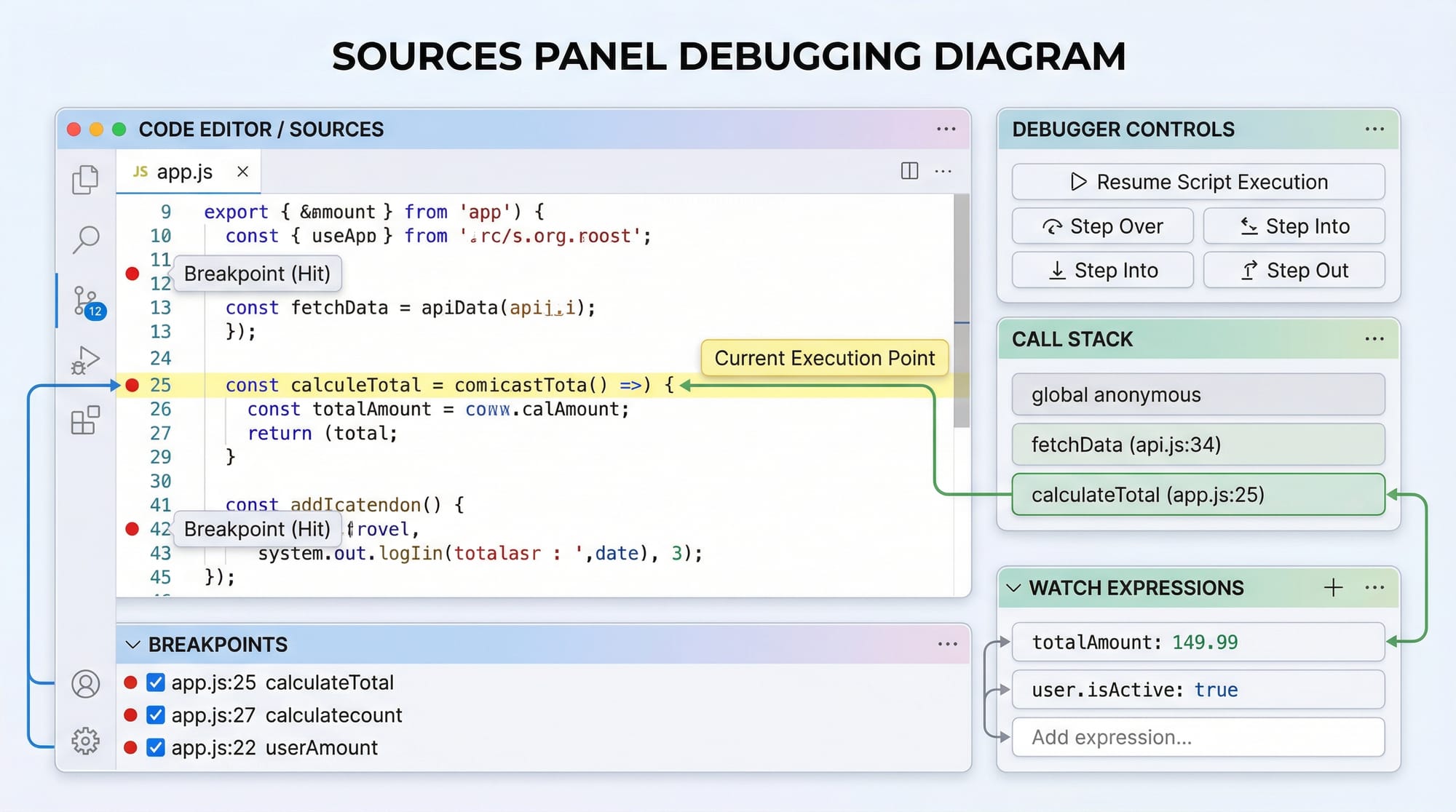
Task: Open Call Stack panel more options menu
Action: (x=1374, y=339)
